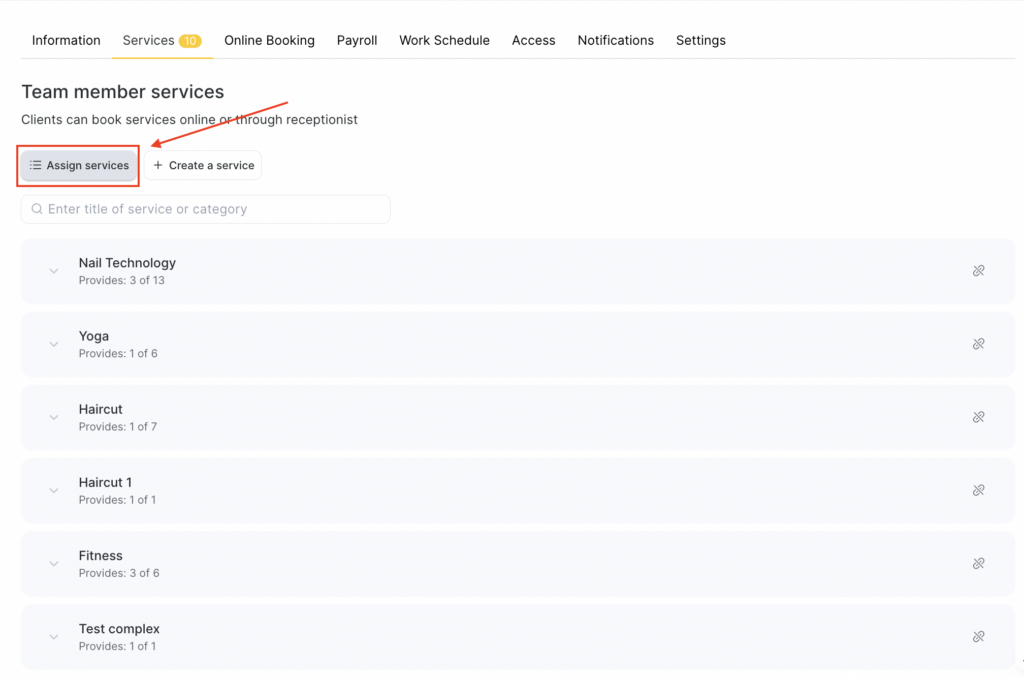Expand the Test complex category
This screenshot has width=1024, height=678.
point(54,636)
